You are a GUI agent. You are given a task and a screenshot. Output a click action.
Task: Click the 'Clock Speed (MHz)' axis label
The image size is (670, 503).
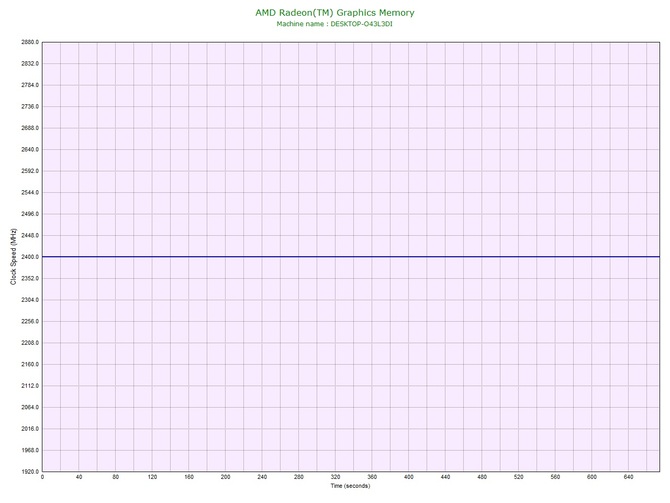[x=13, y=257]
